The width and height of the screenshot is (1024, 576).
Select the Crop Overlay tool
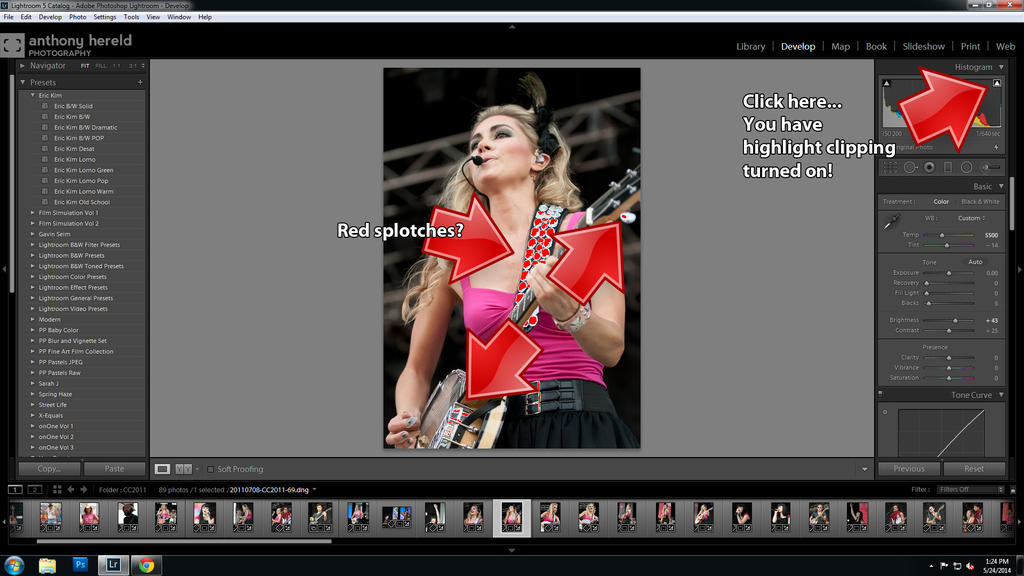tap(889, 167)
